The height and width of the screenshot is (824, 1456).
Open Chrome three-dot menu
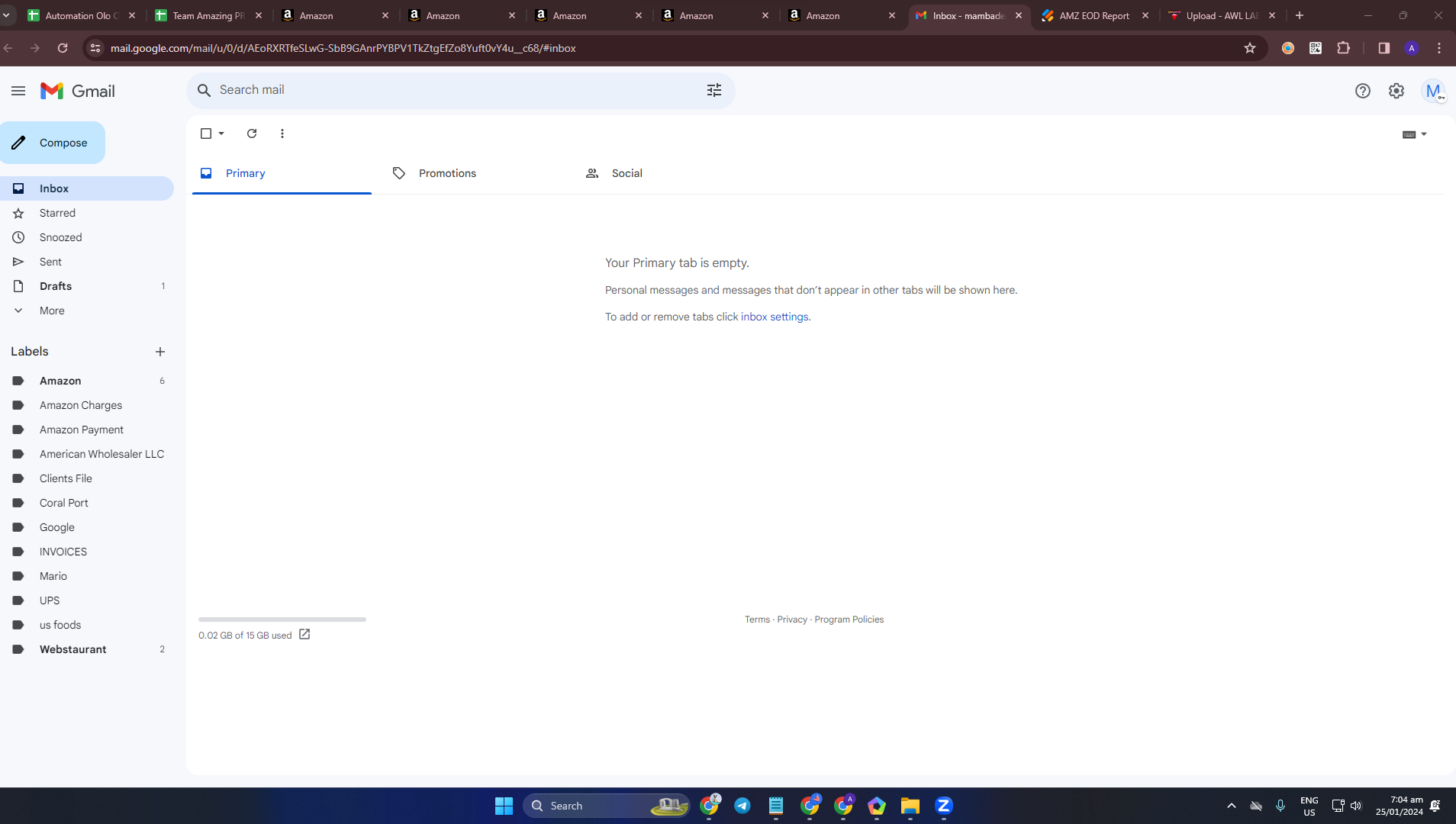tap(1439, 48)
